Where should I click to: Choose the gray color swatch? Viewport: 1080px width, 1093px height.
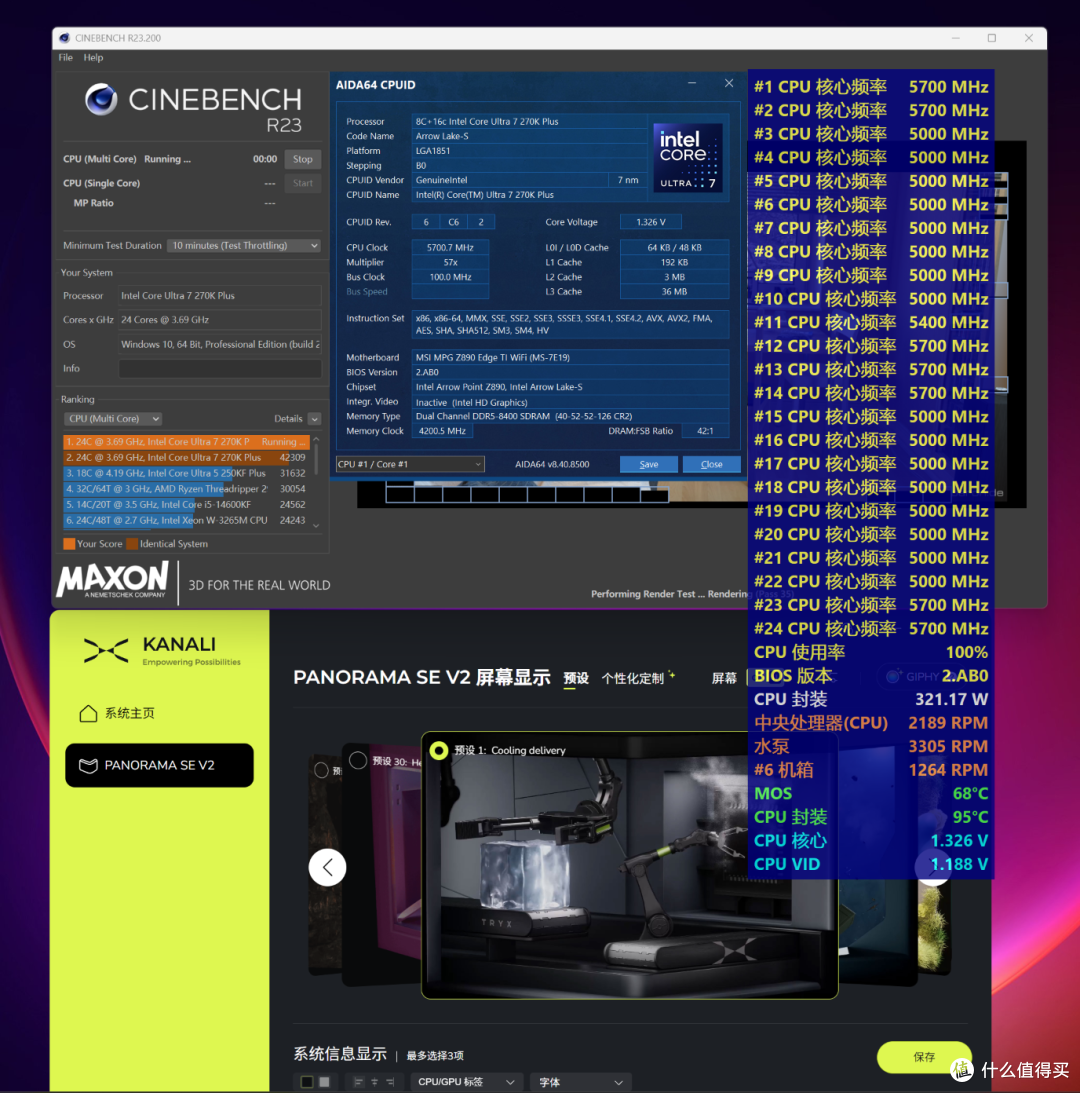pos(324,1082)
